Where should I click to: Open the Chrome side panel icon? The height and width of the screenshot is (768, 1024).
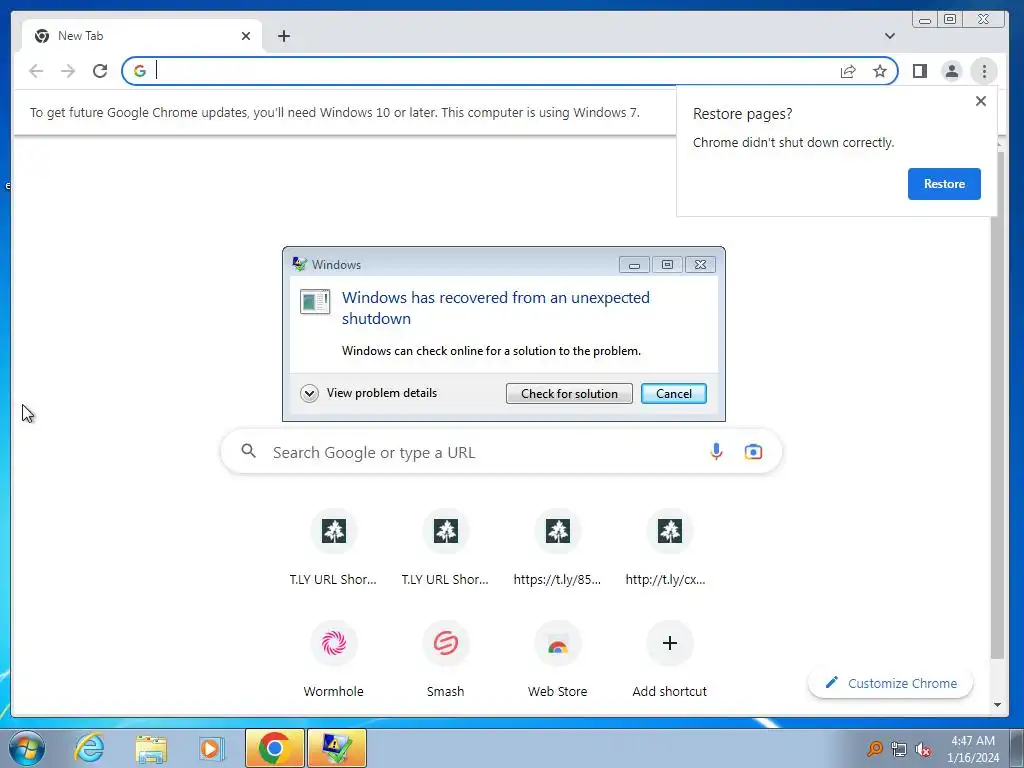920,71
